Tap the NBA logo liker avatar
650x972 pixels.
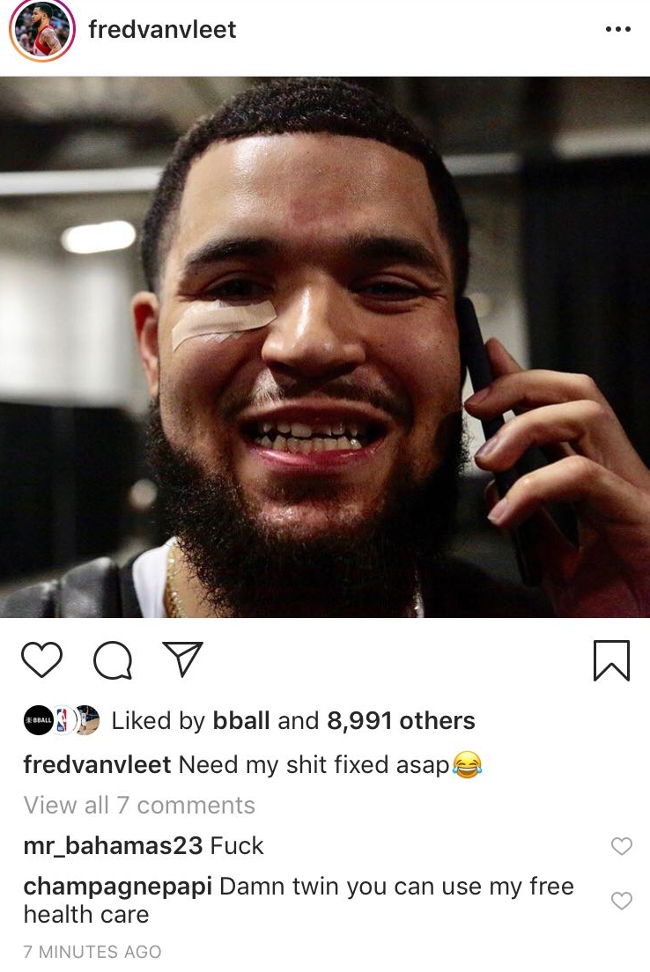click(62, 720)
